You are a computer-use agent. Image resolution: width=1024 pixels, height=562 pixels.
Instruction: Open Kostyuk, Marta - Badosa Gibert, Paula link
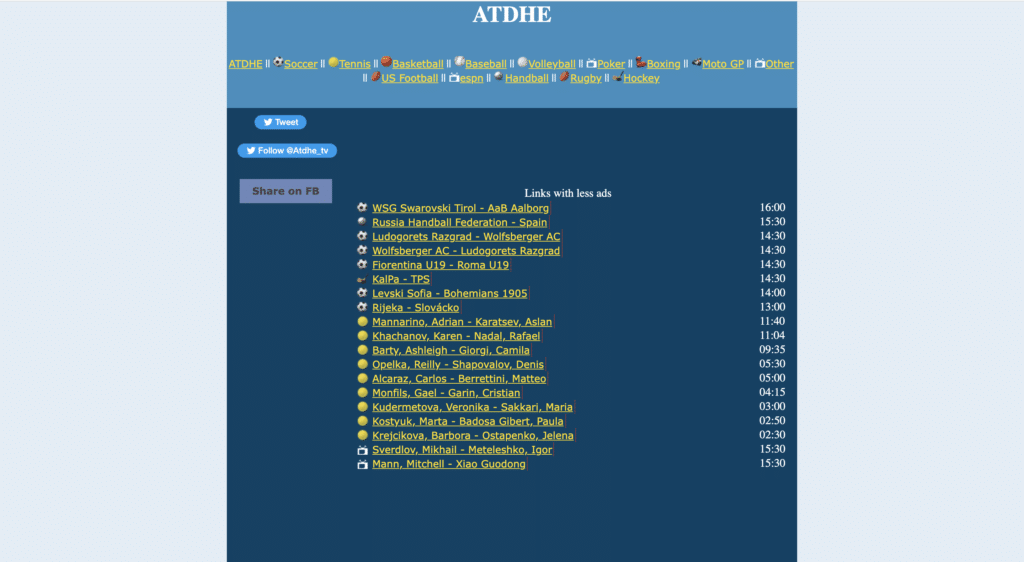tap(468, 422)
